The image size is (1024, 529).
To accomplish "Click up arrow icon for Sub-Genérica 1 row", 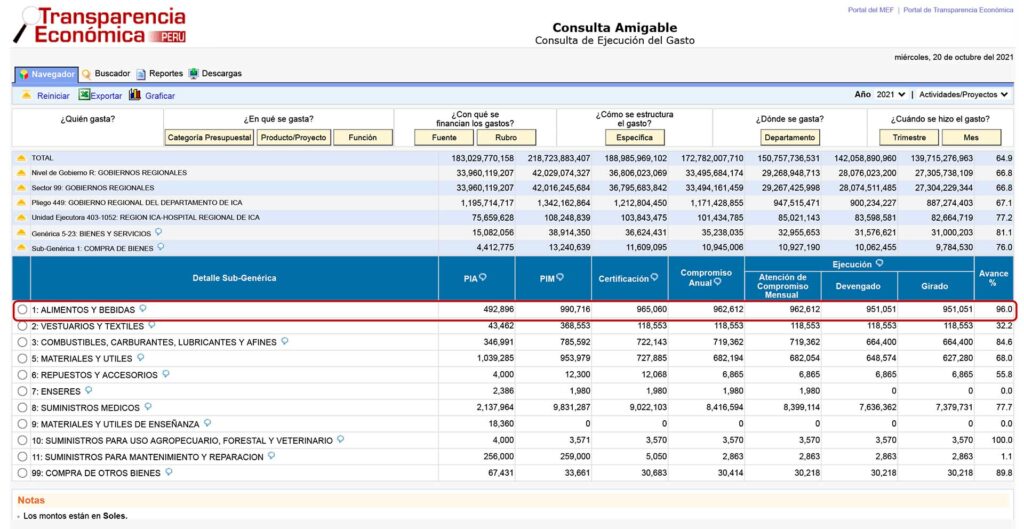I will (21, 248).
